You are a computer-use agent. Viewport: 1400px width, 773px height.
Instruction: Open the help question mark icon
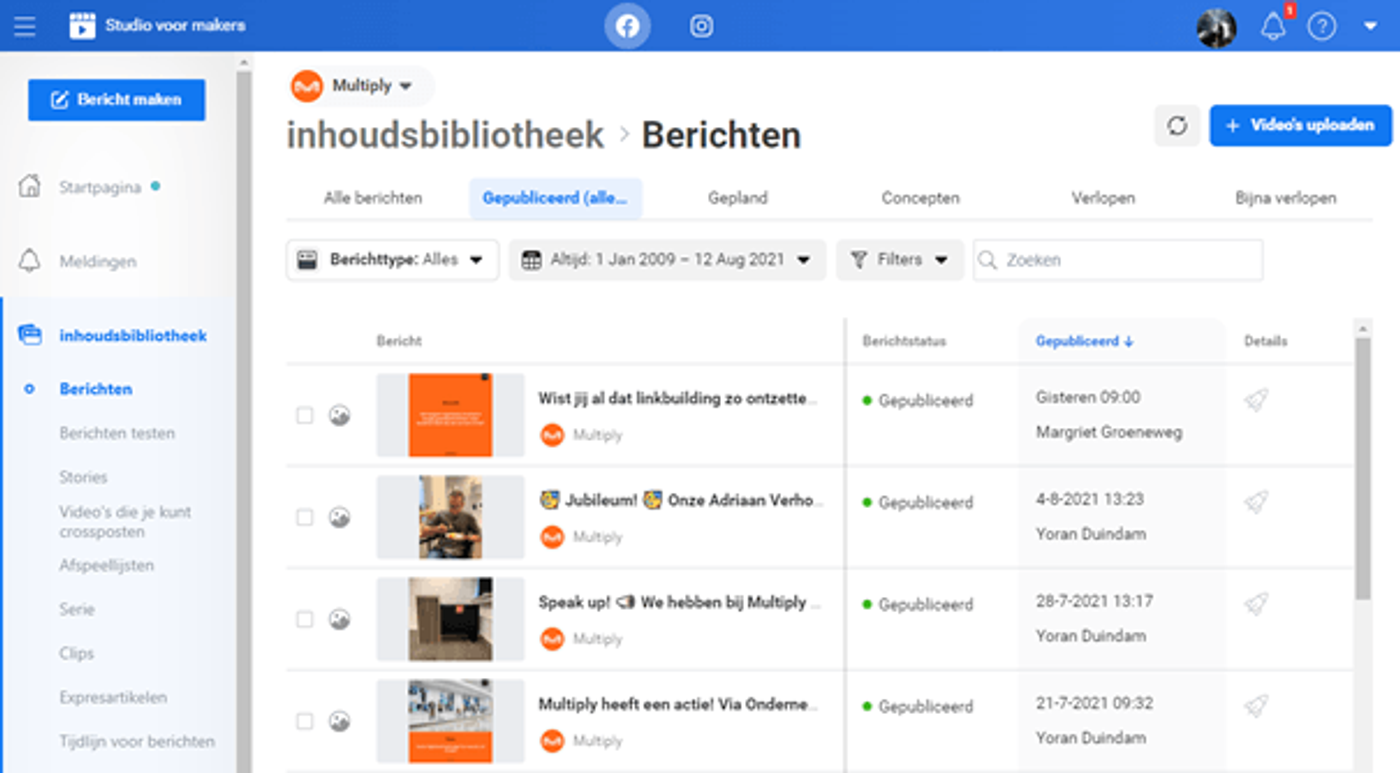click(x=1322, y=27)
